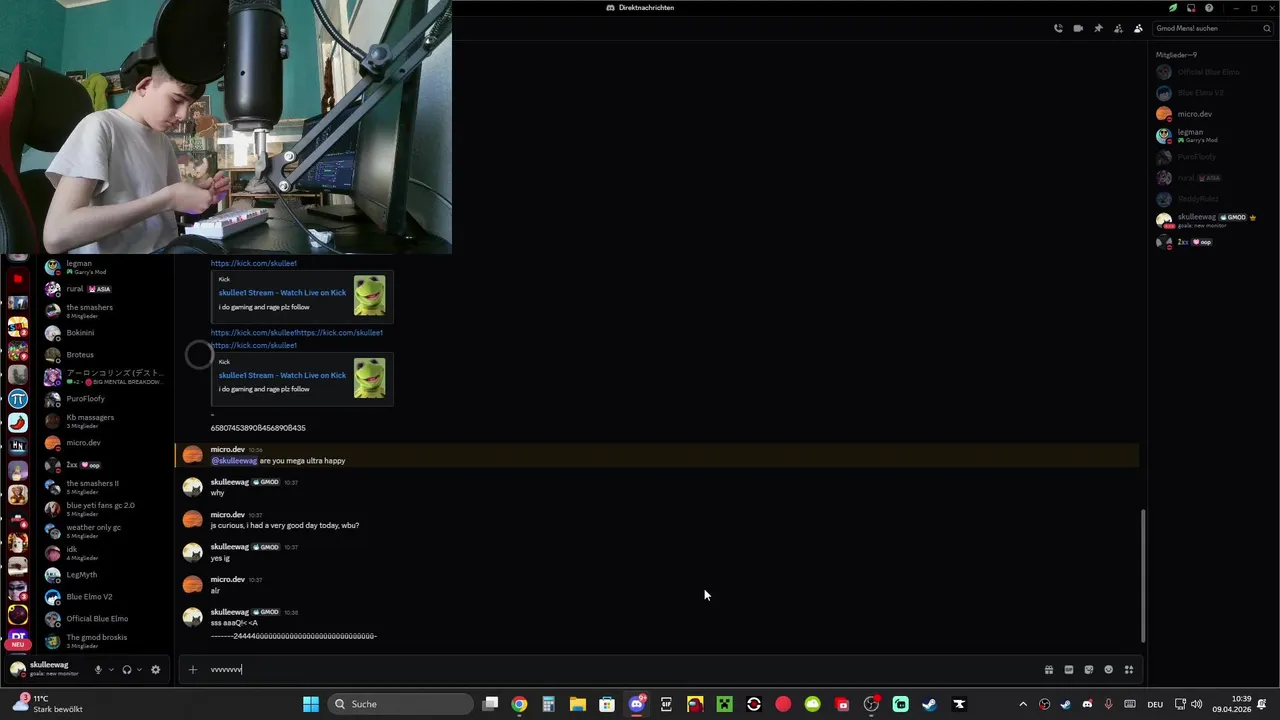Image resolution: width=1280 pixels, height=720 pixels.
Task: Open Broteus conversation in the DM list
Action: [x=104, y=355]
